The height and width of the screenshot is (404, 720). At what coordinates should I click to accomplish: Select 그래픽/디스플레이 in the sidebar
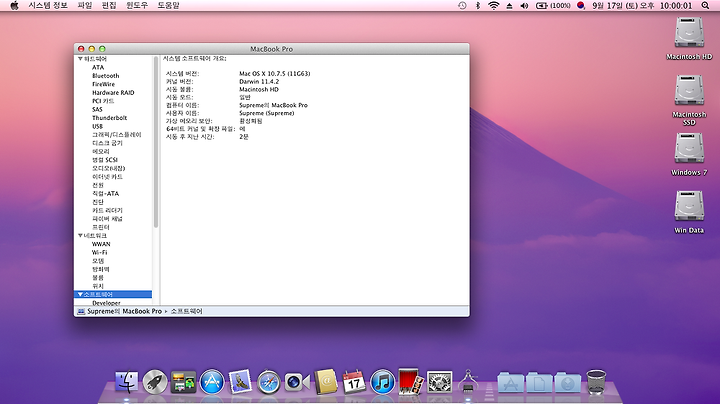(x=117, y=135)
